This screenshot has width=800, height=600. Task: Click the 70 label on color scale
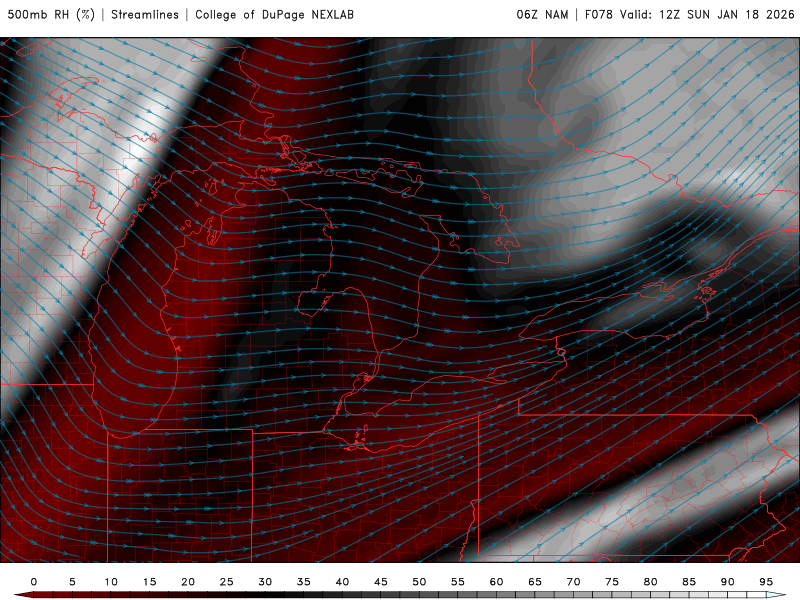coord(573,582)
